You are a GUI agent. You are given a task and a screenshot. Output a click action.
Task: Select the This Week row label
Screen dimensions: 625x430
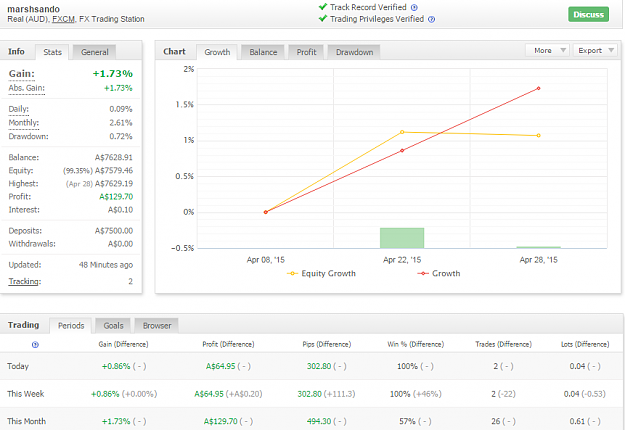point(26,394)
